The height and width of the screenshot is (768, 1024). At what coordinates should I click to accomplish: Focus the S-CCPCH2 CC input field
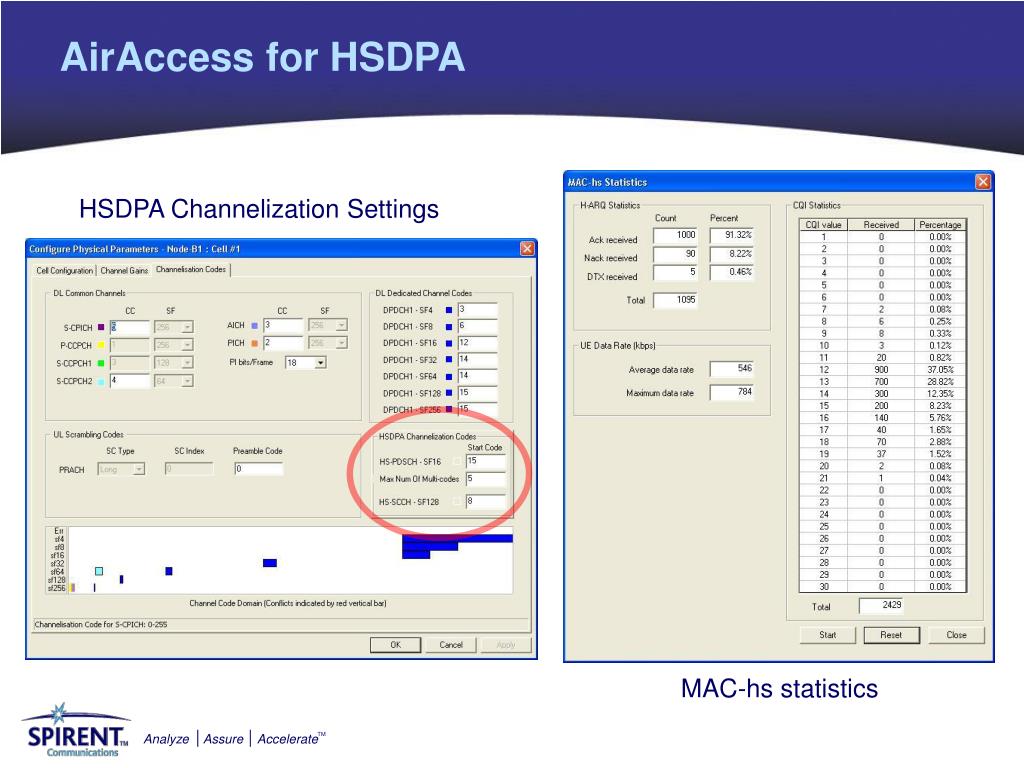coord(129,381)
